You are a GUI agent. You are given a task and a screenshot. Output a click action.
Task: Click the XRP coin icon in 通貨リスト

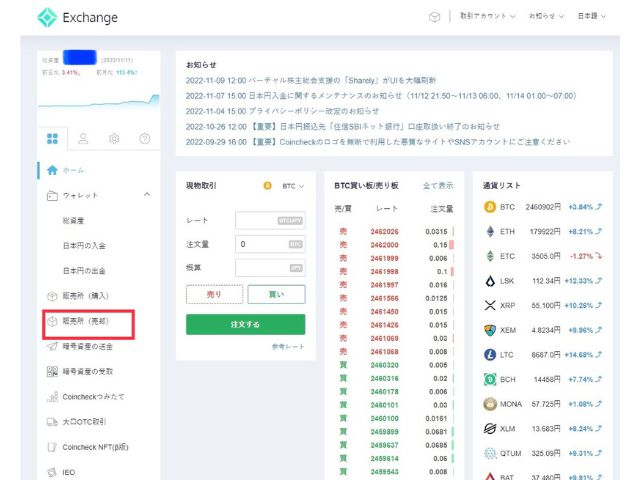click(x=490, y=305)
